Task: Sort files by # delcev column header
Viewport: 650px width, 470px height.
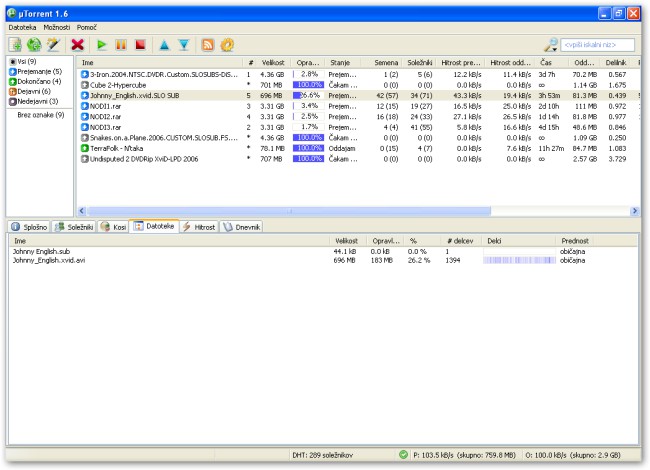Action: 460,241
